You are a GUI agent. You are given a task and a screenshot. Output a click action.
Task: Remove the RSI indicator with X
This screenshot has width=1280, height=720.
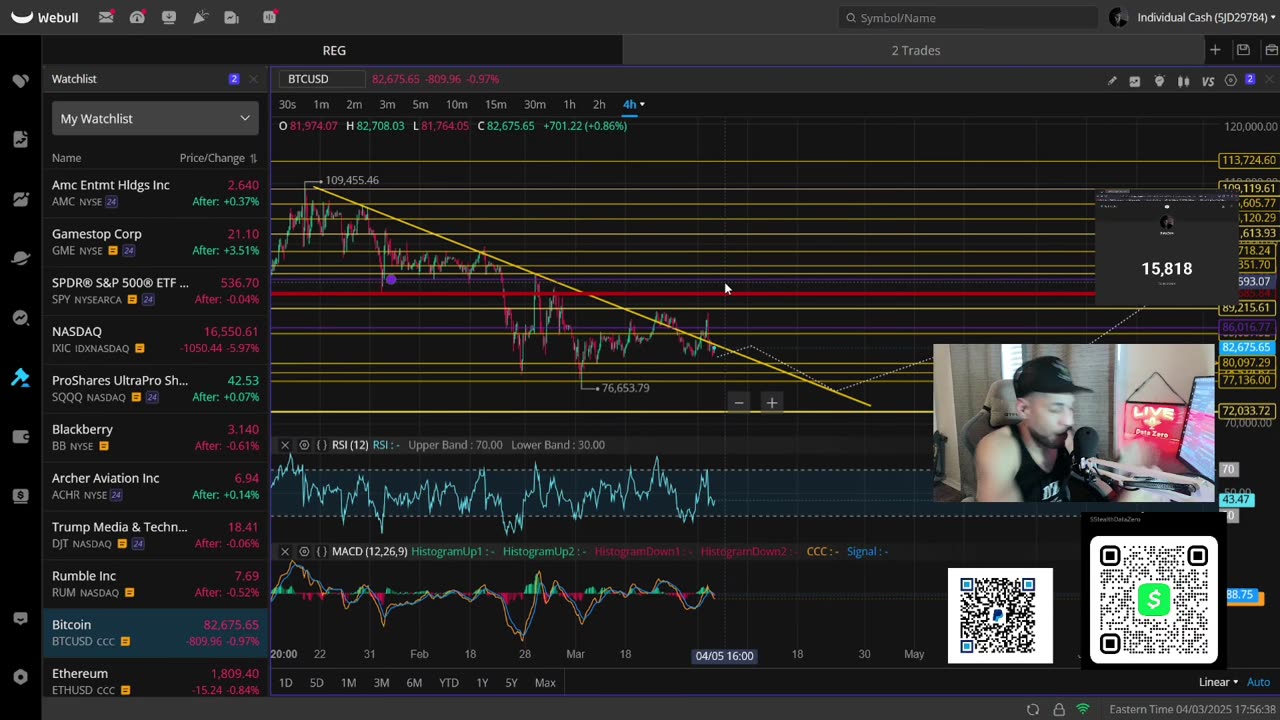285,445
